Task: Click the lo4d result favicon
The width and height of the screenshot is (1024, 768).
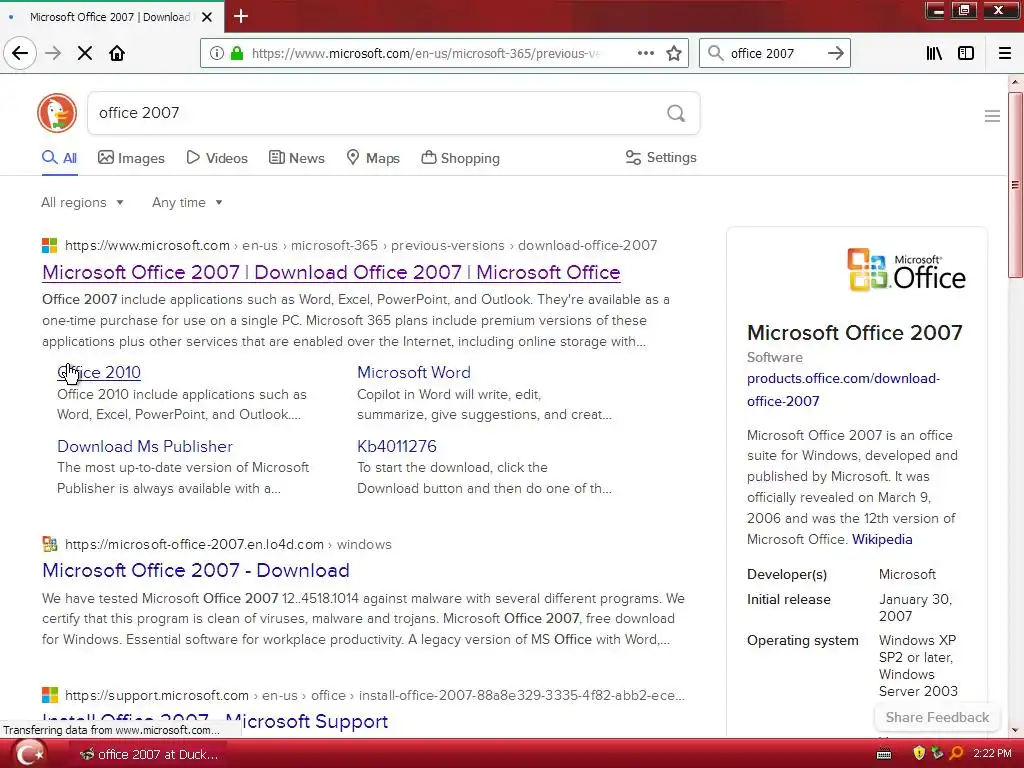Action: click(x=50, y=544)
